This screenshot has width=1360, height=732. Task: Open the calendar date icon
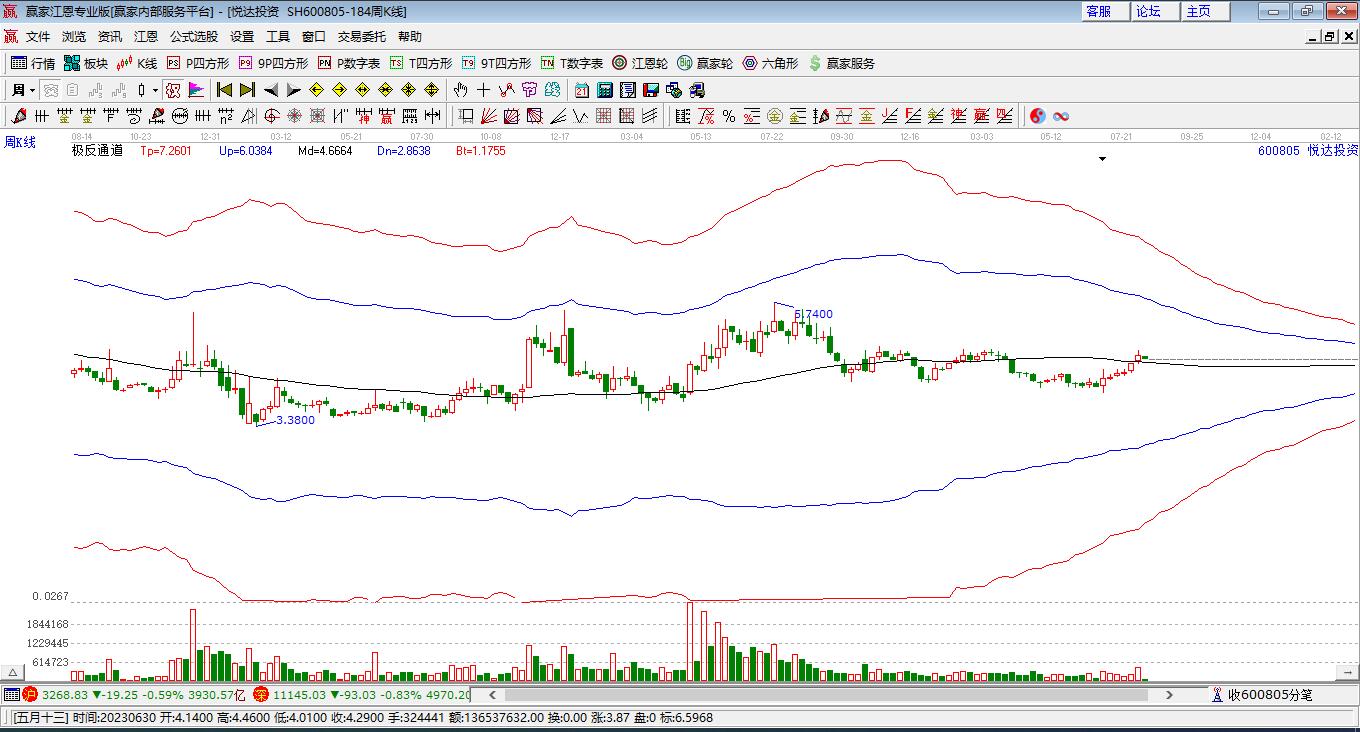[x=582, y=90]
